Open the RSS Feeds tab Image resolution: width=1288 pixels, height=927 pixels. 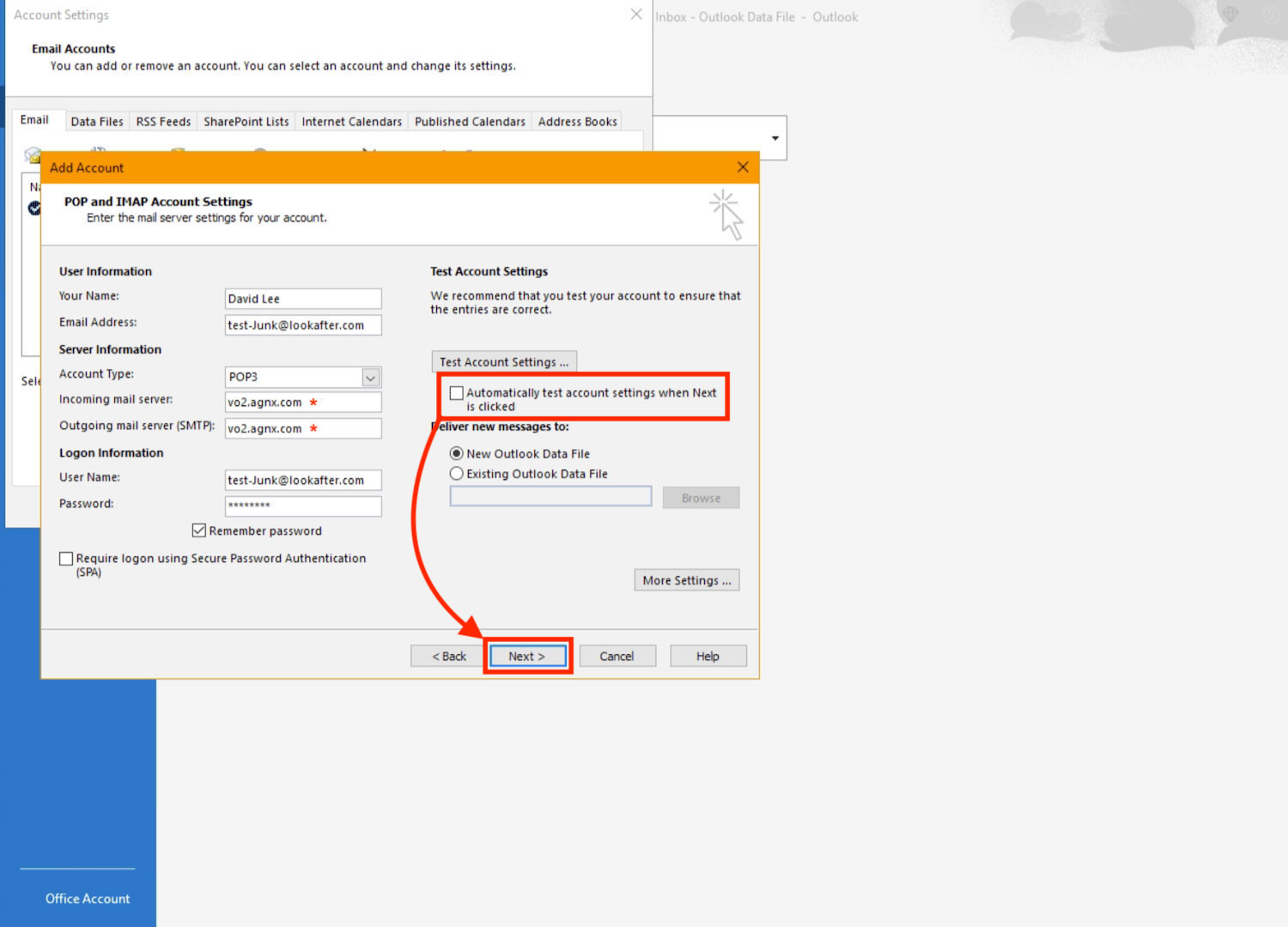pos(163,122)
